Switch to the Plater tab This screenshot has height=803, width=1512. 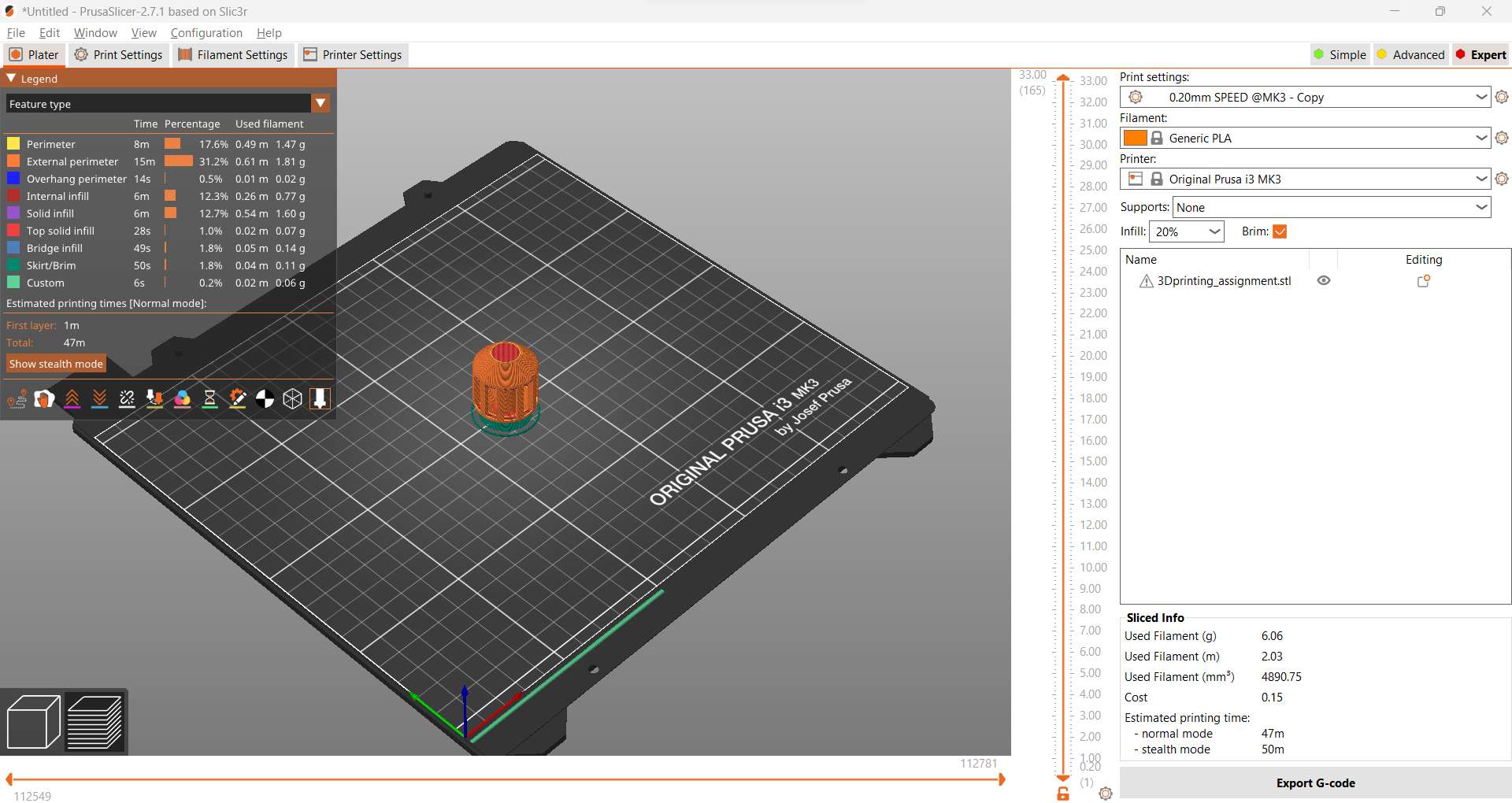pos(34,54)
